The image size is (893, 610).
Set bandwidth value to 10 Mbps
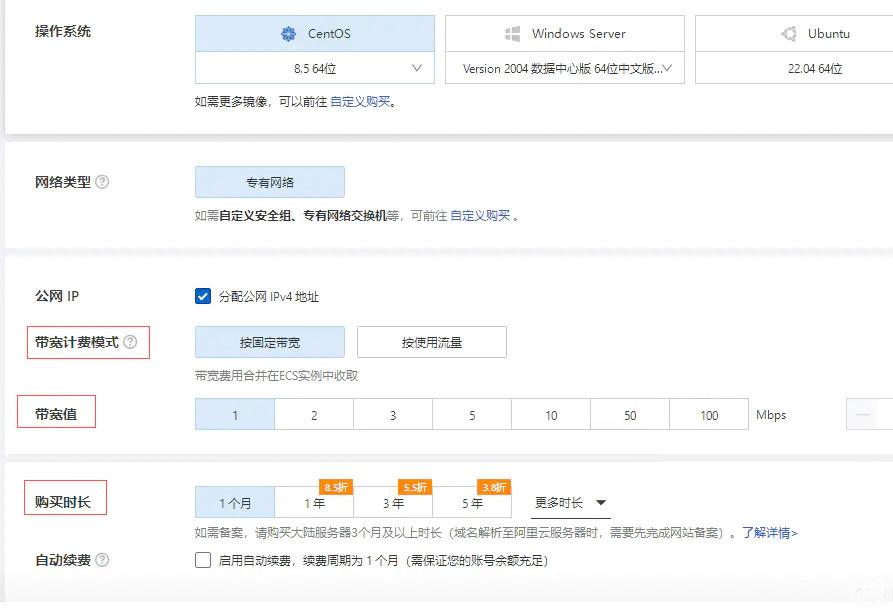551,415
